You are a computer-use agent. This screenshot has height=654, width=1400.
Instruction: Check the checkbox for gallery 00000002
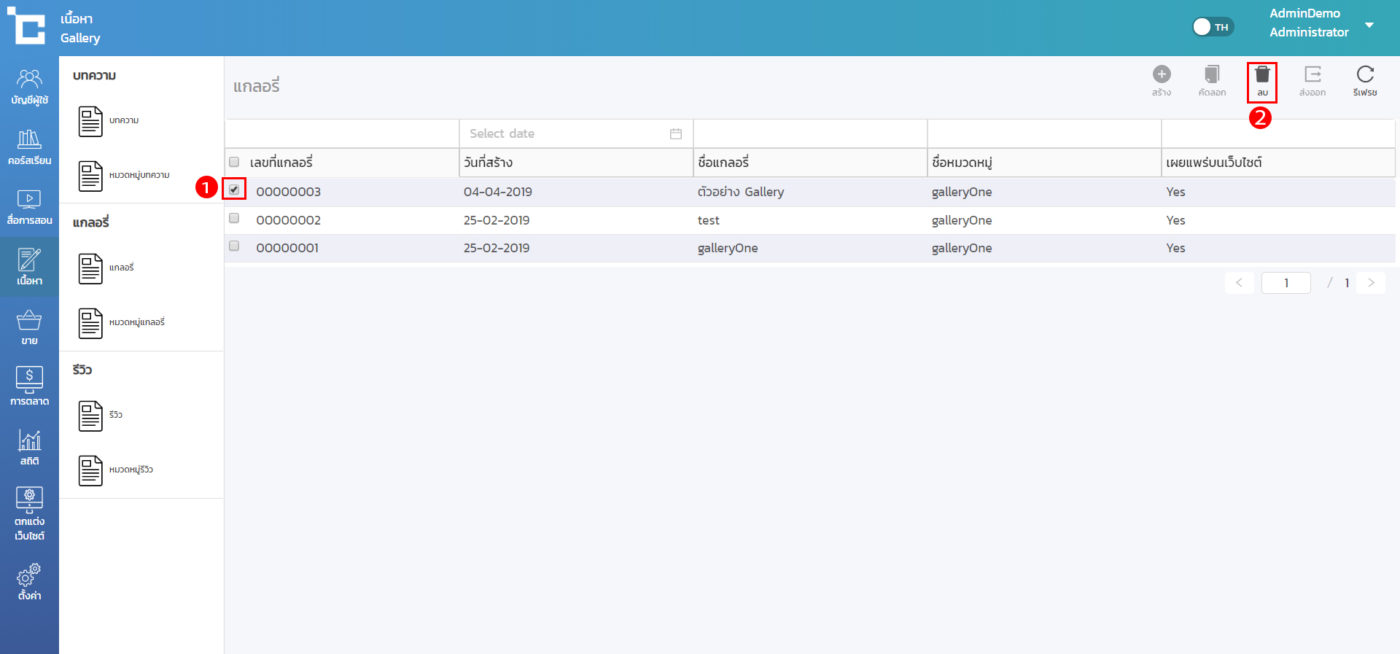click(x=234, y=218)
